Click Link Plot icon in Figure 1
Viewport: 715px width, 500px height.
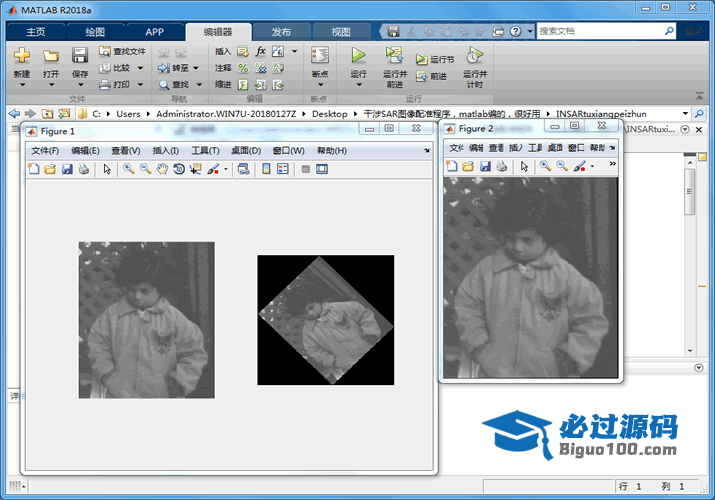244,169
